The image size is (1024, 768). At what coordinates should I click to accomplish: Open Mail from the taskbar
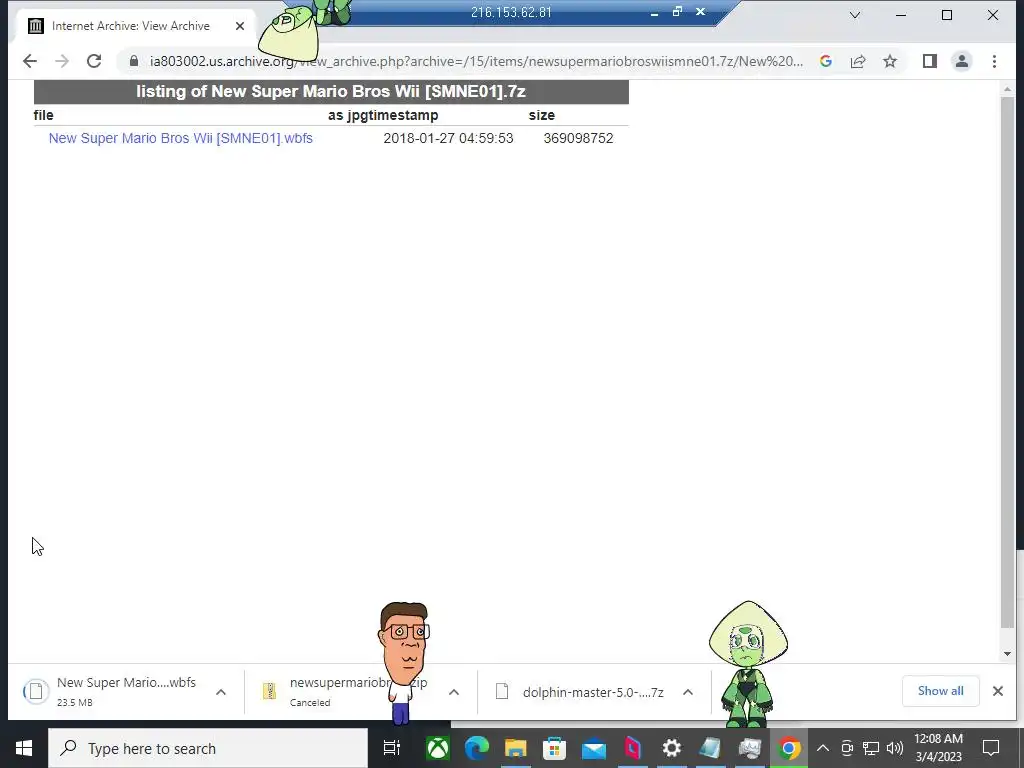coord(594,748)
